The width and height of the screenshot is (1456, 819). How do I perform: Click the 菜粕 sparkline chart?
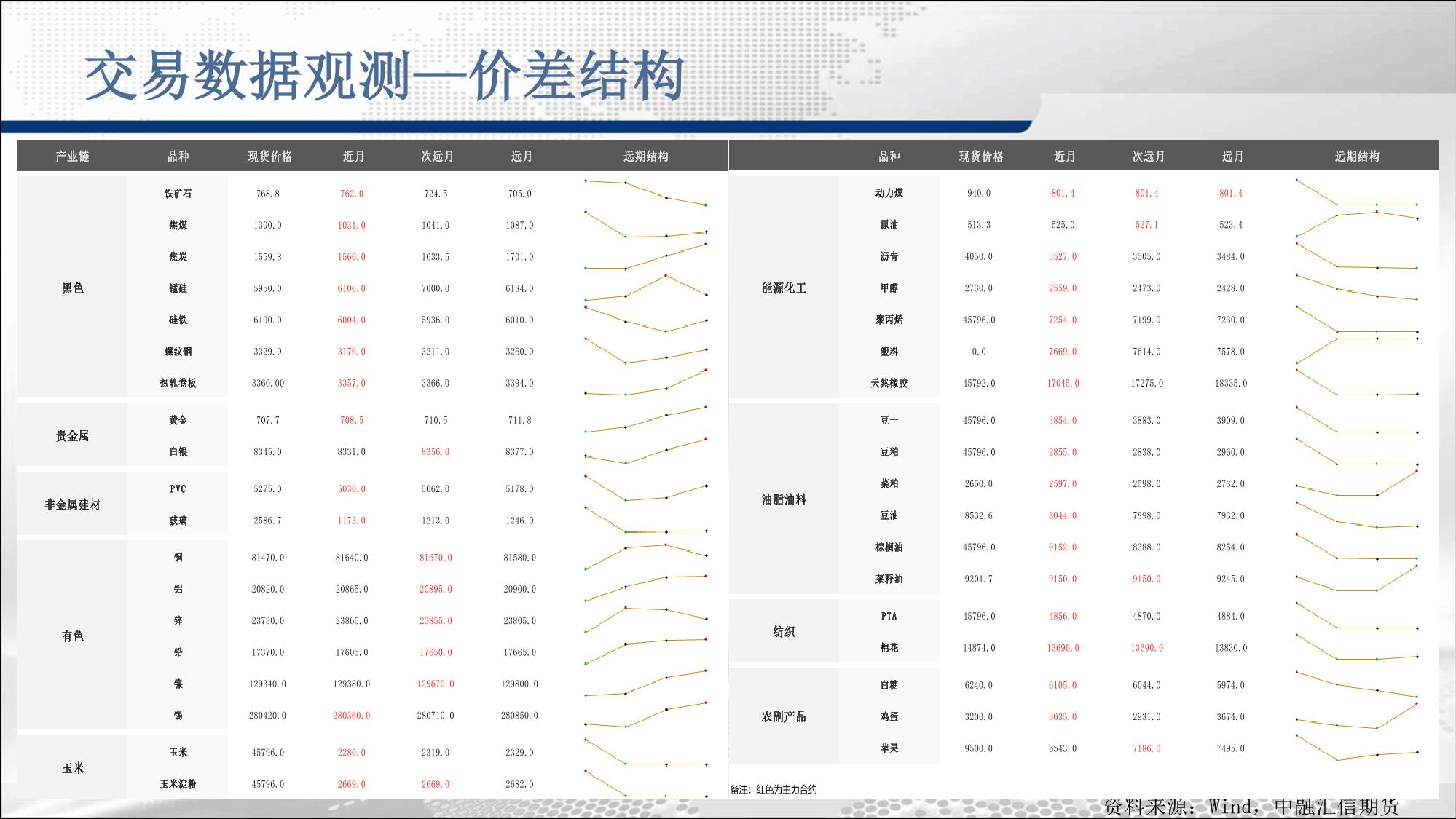click(1356, 484)
